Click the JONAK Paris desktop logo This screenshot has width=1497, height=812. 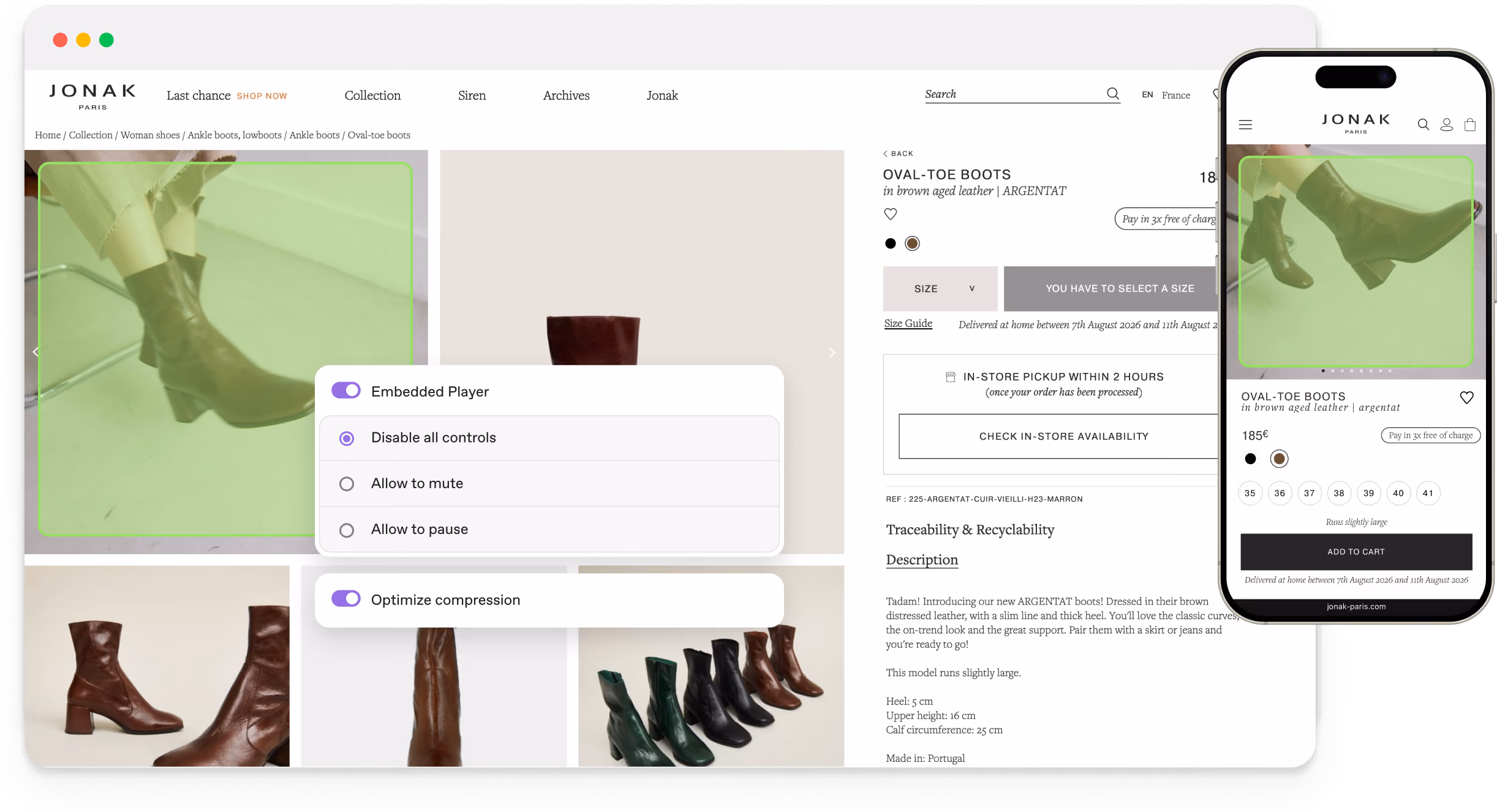point(92,97)
